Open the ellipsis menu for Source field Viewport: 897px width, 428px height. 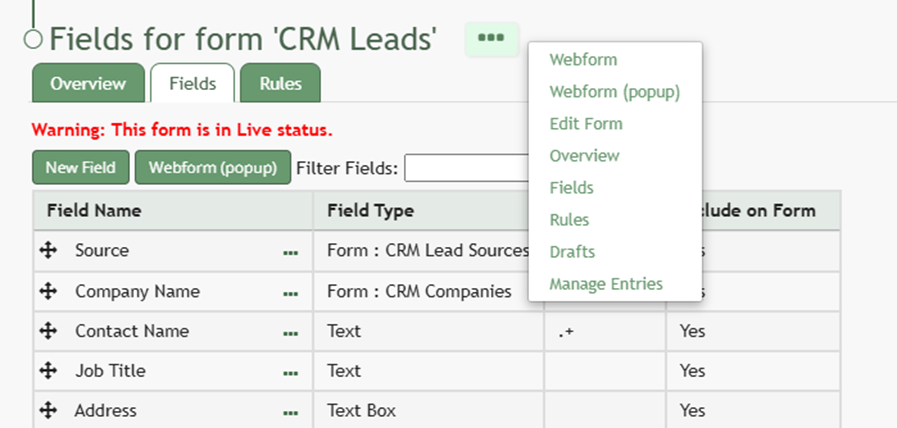[290, 253]
